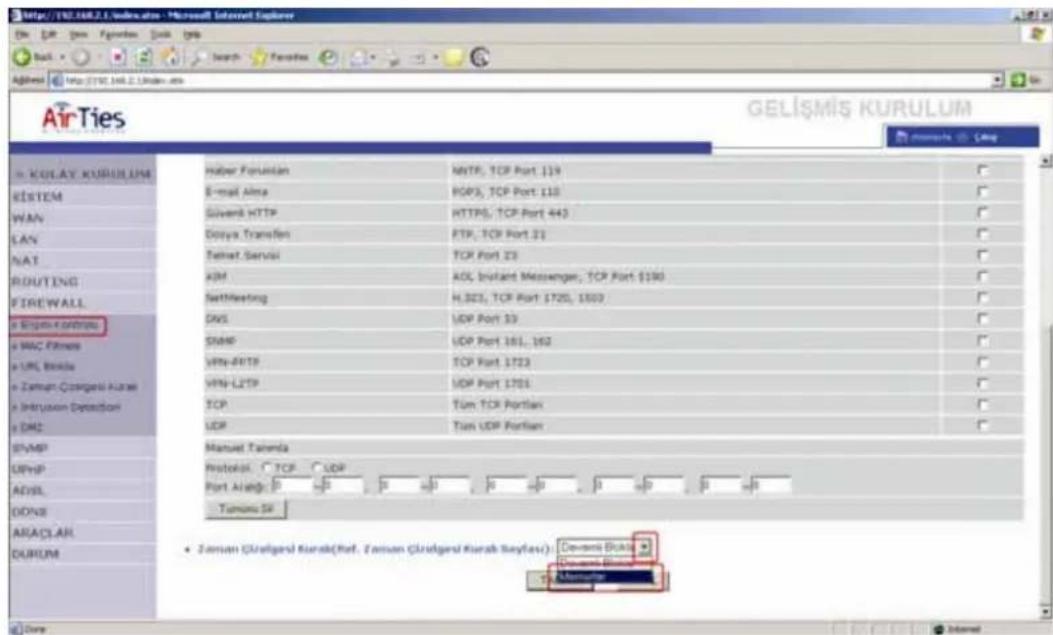Check the SNMP UDP Port 161 checkbox

(982, 341)
